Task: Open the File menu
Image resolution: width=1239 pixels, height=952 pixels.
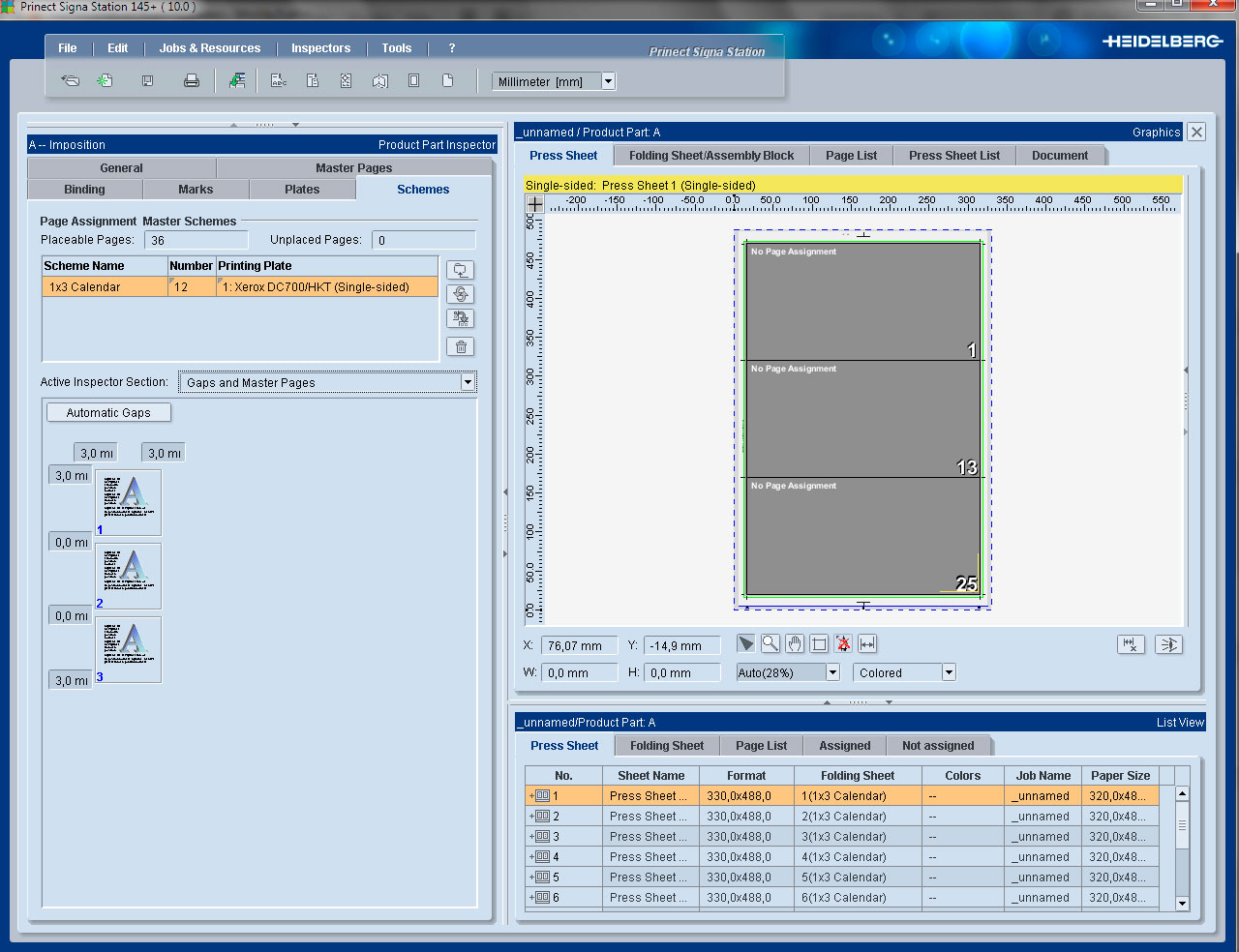Action: coord(68,48)
